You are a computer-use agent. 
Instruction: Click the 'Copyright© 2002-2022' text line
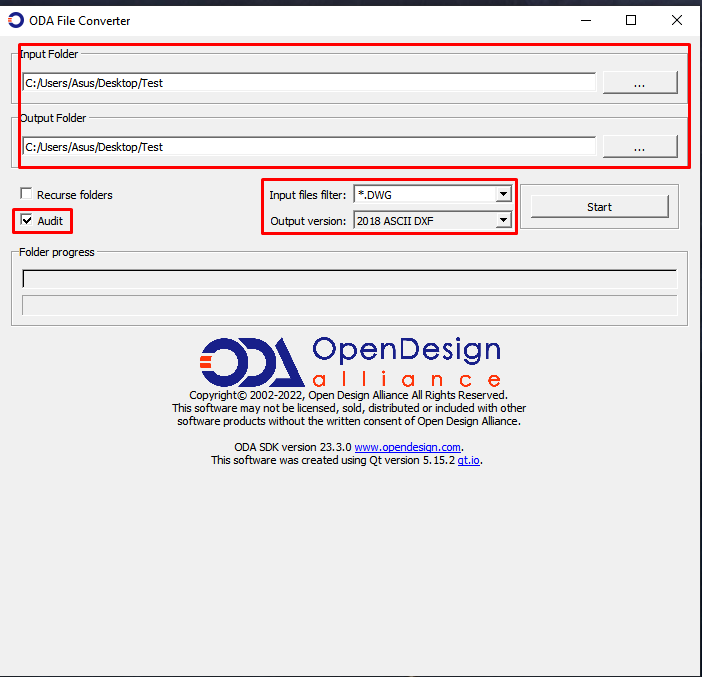(x=348, y=395)
